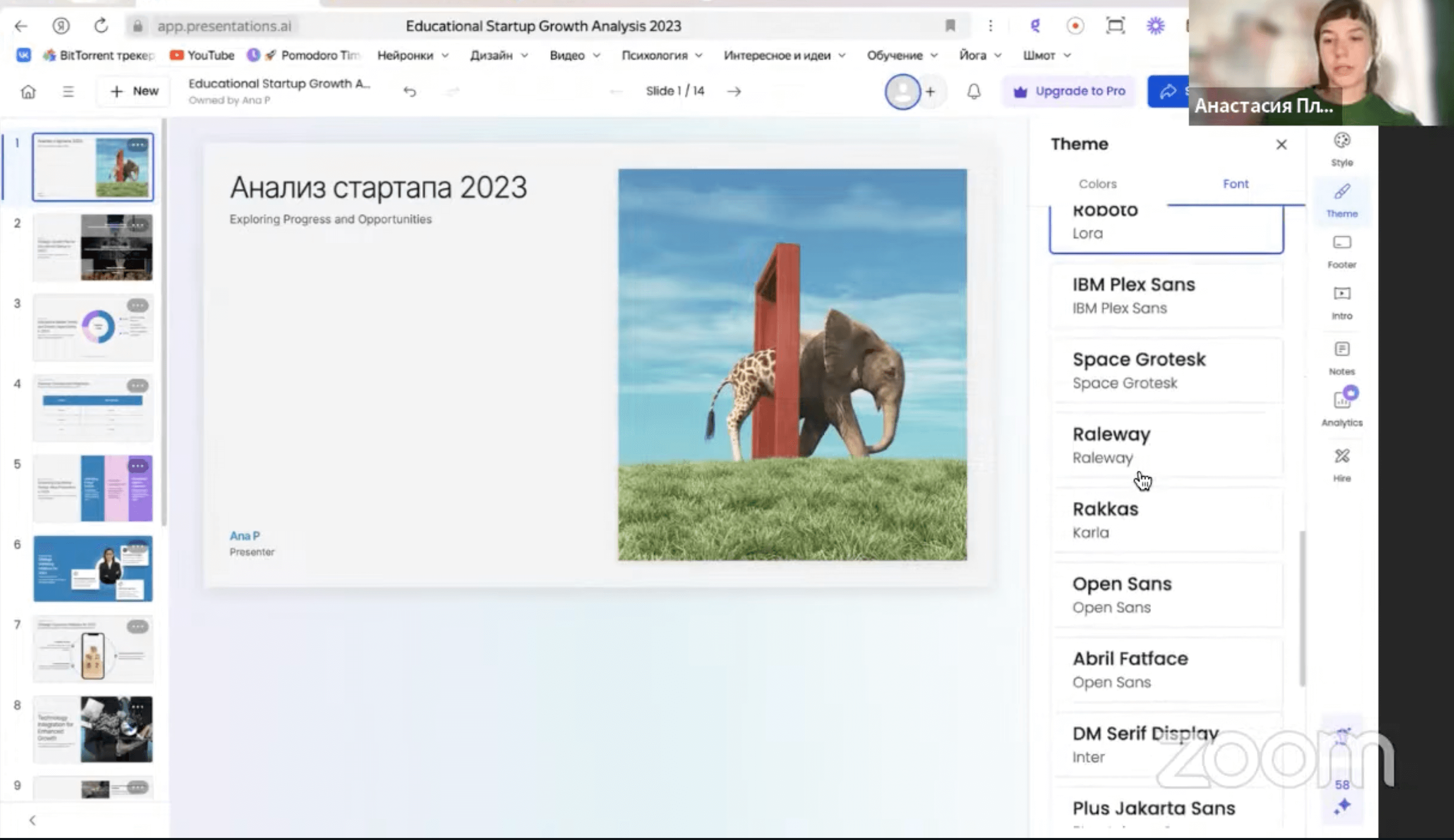The image size is (1454, 840).
Task: Switch to the Colors tab
Action: (x=1097, y=184)
